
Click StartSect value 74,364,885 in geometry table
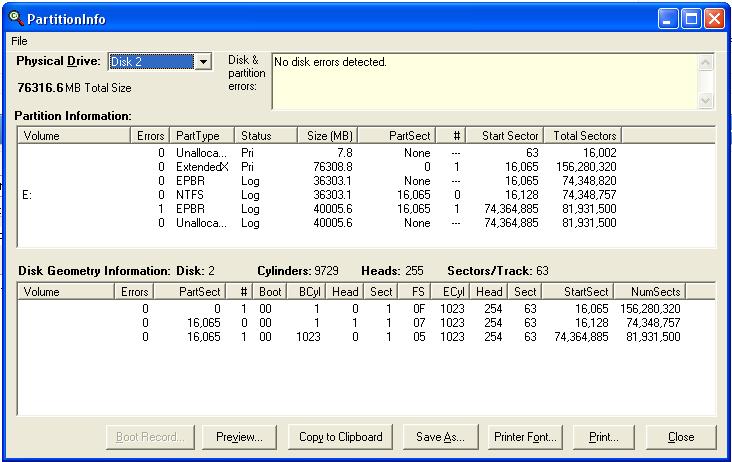[581, 336]
